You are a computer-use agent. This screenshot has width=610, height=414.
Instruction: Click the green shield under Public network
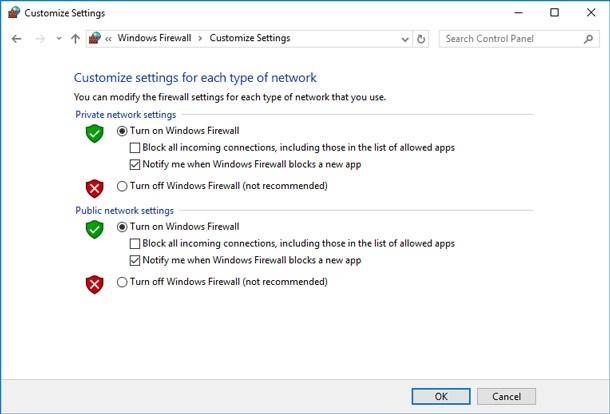point(95,229)
